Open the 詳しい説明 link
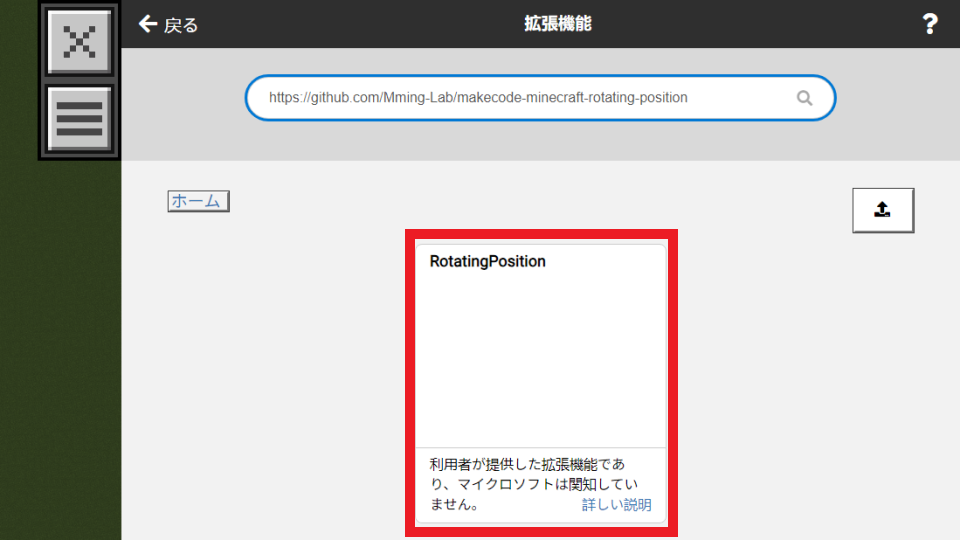Screen dimensions: 960x540 click(616, 505)
